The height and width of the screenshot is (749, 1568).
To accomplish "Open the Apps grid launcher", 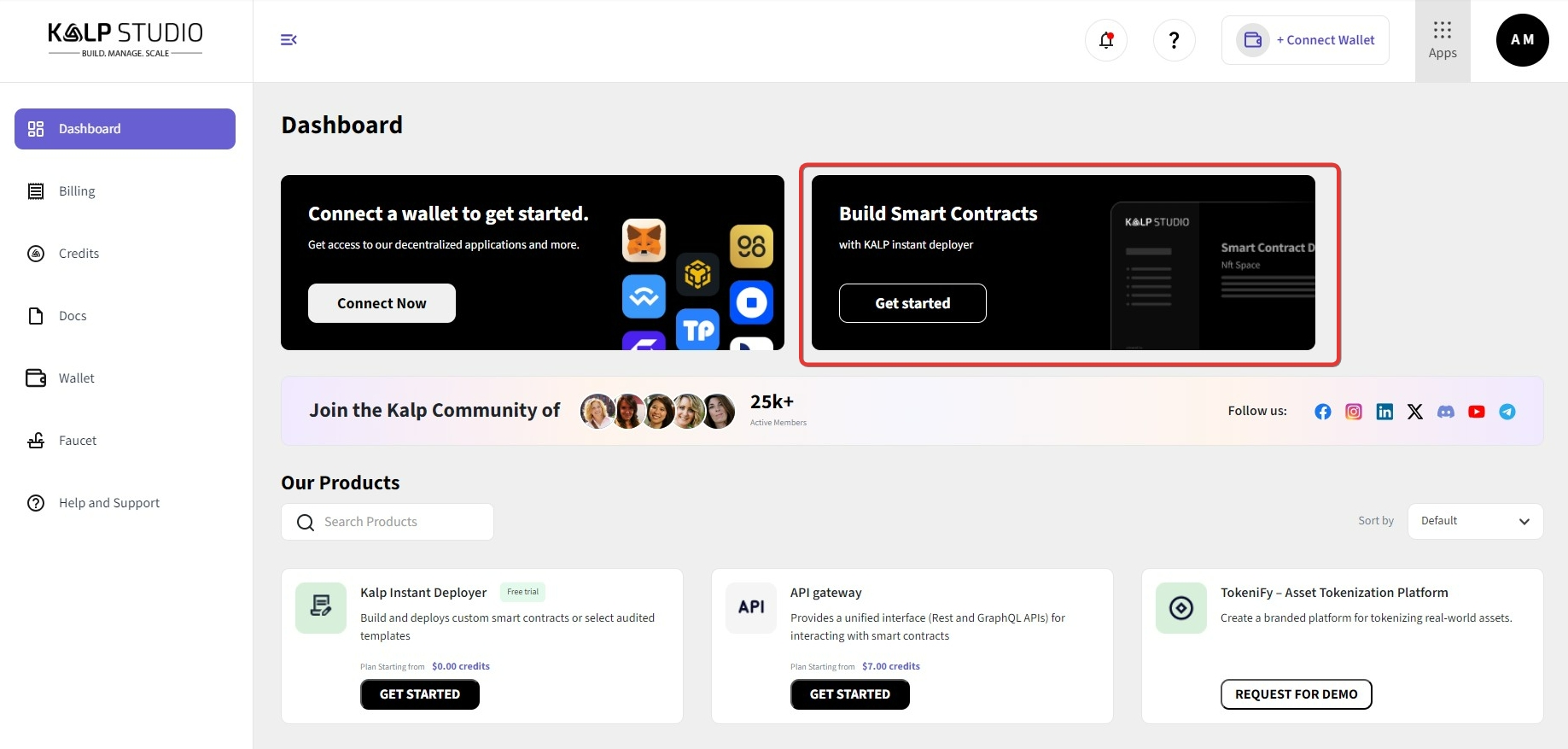I will point(1442,40).
